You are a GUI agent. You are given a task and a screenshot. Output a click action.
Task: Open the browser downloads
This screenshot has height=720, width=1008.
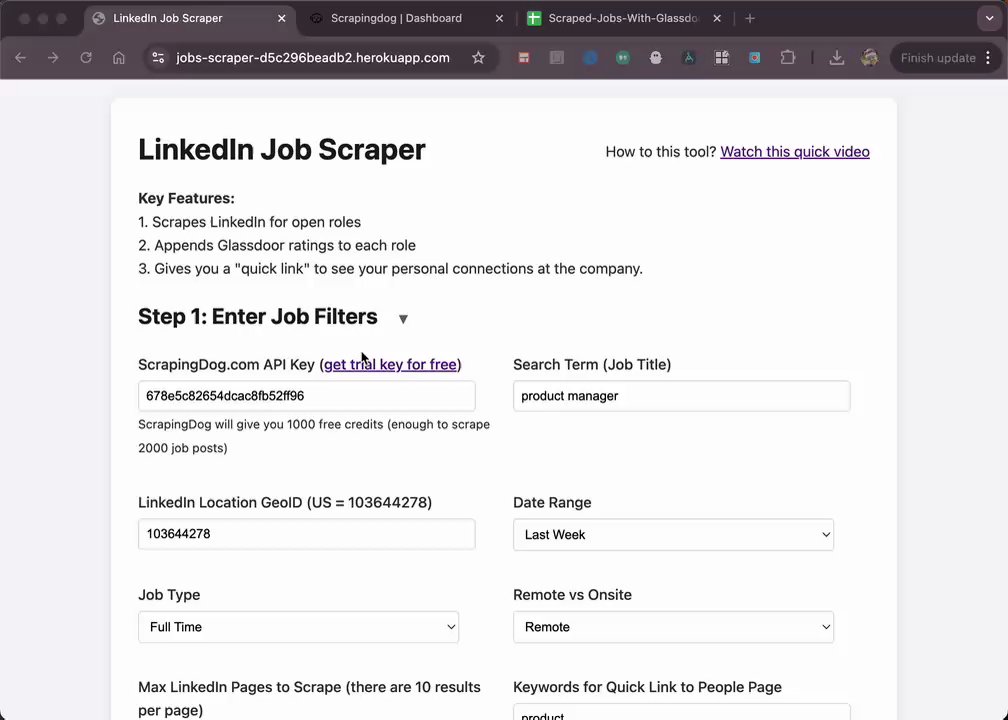coord(837,58)
